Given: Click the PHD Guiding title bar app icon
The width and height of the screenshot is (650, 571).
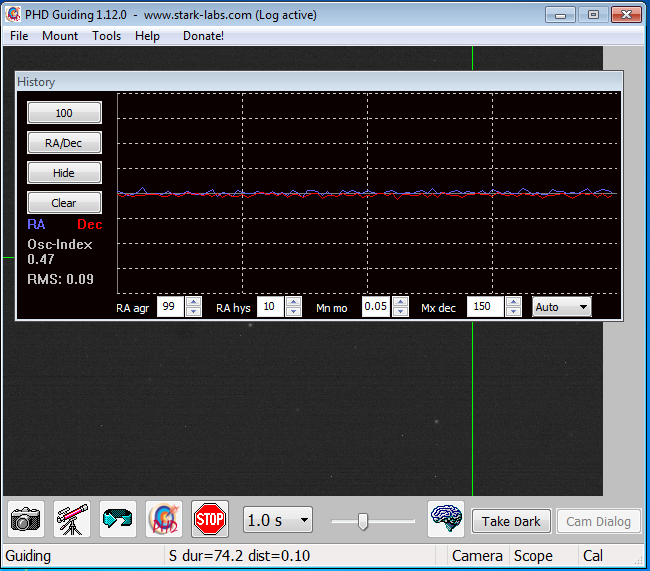Looking at the screenshot, I should tap(13, 15).
